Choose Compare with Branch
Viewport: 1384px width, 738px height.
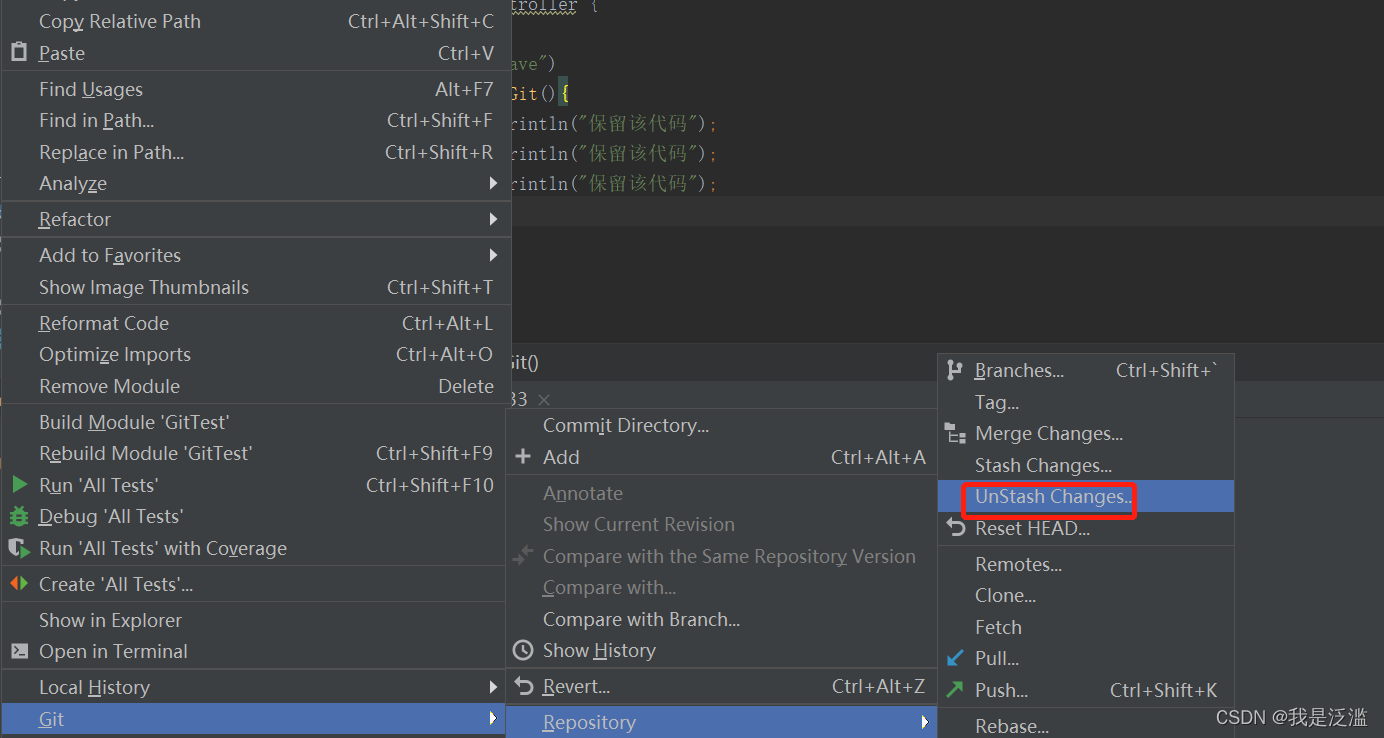click(x=721, y=619)
